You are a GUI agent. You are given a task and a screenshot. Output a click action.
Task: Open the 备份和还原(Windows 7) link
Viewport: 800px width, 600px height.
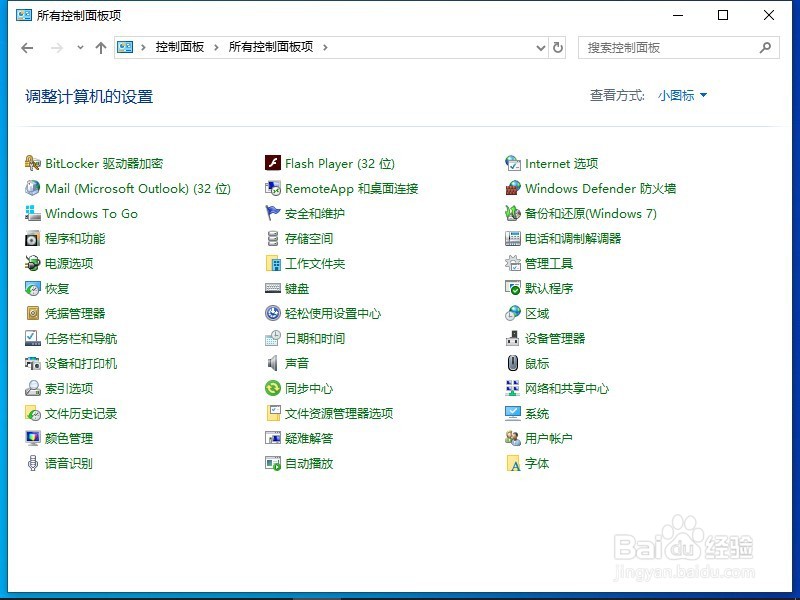point(591,213)
